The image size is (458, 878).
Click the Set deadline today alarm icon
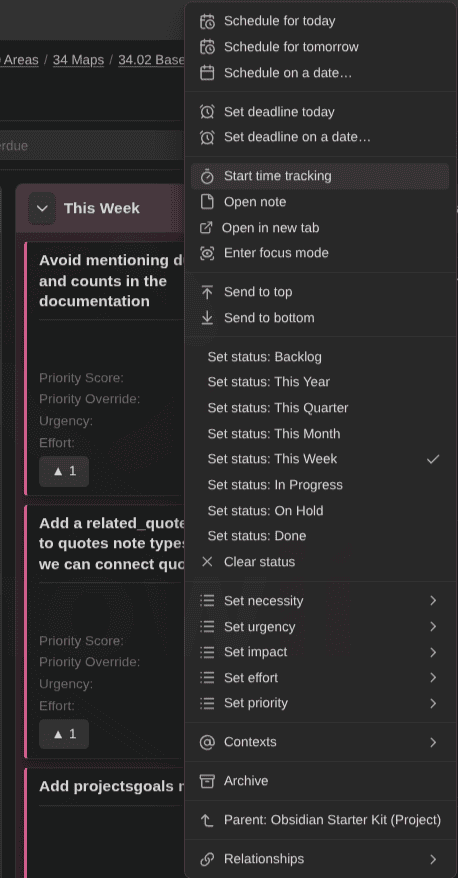[x=207, y=112]
